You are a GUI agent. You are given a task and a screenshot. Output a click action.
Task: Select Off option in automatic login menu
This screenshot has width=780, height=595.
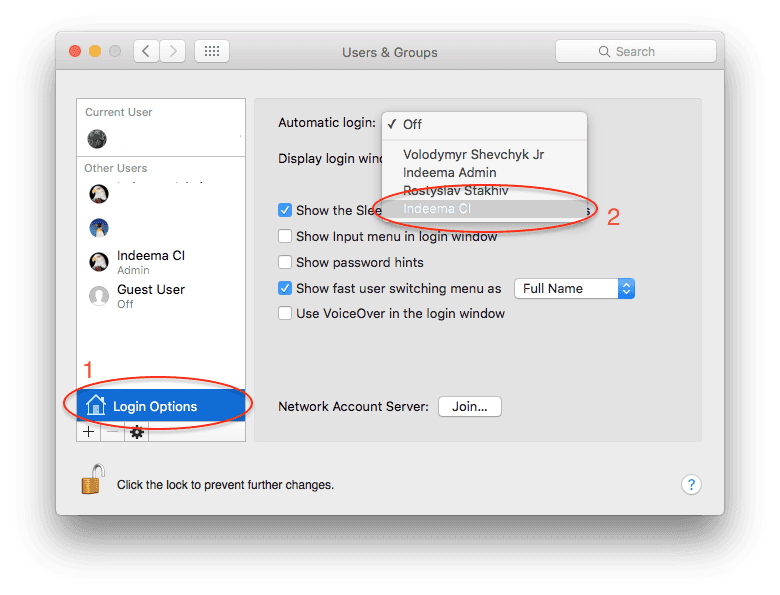pyautogui.click(x=412, y=125)
